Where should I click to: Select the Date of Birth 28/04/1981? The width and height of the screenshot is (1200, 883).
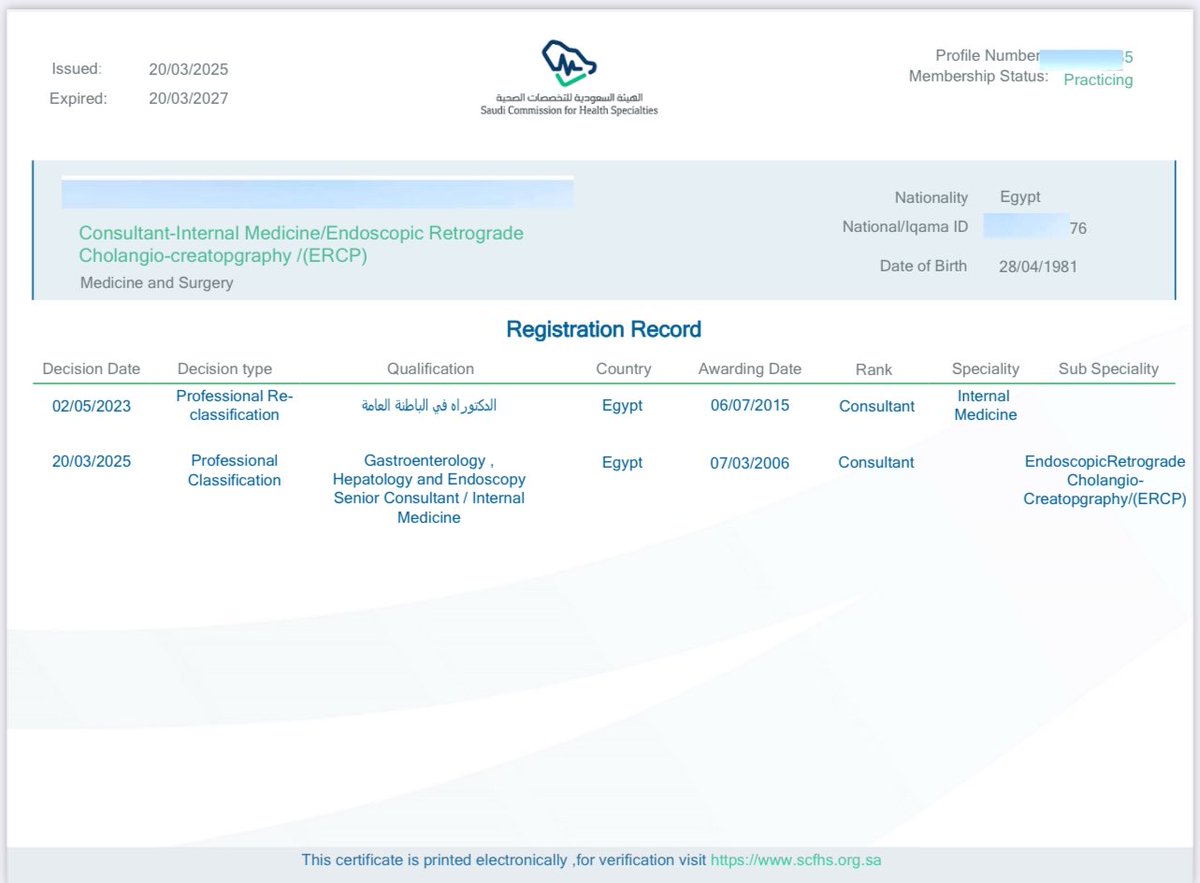point(1040,266)
